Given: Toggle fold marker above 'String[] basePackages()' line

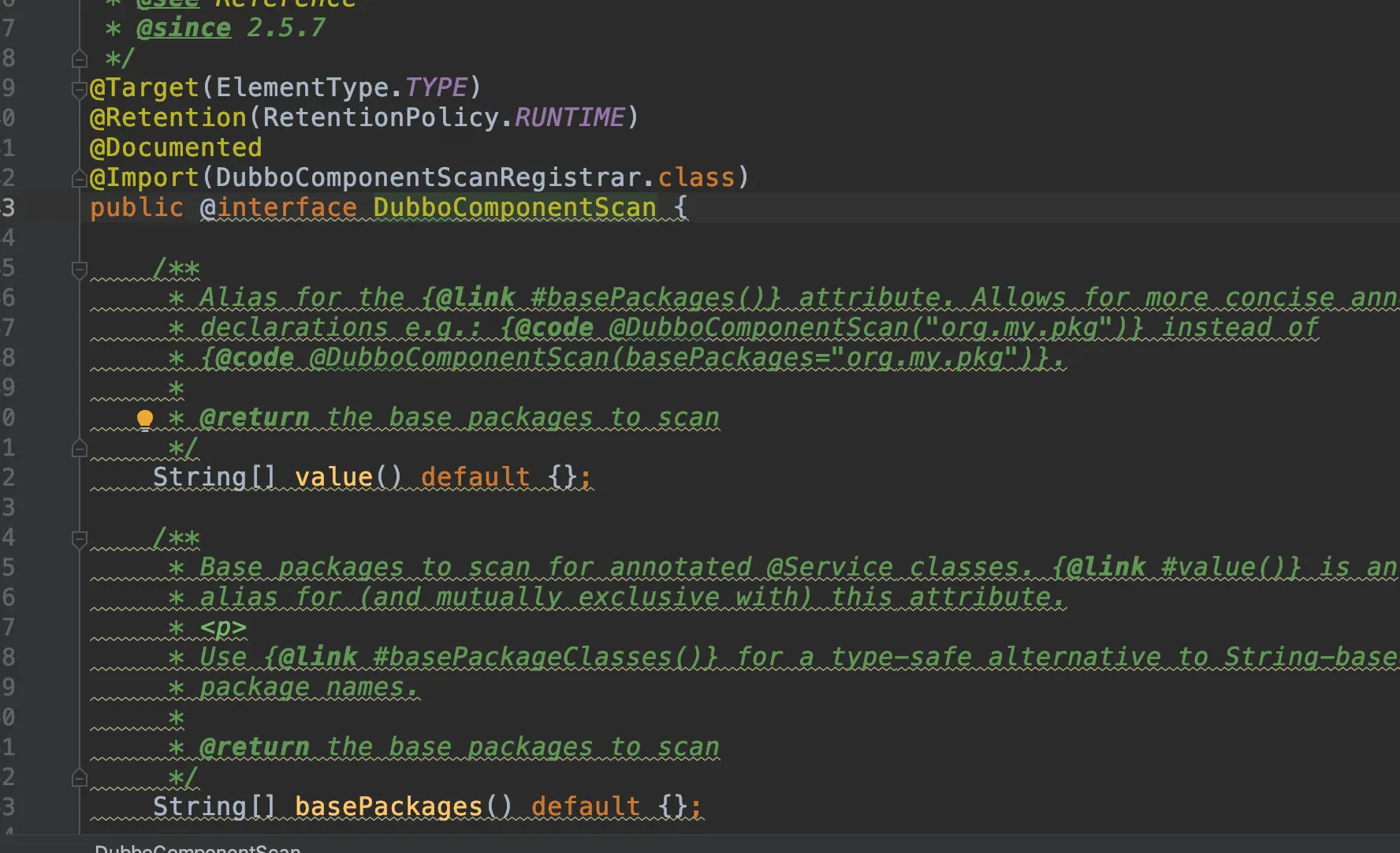Looking at the screenshot, I should 79,778.
